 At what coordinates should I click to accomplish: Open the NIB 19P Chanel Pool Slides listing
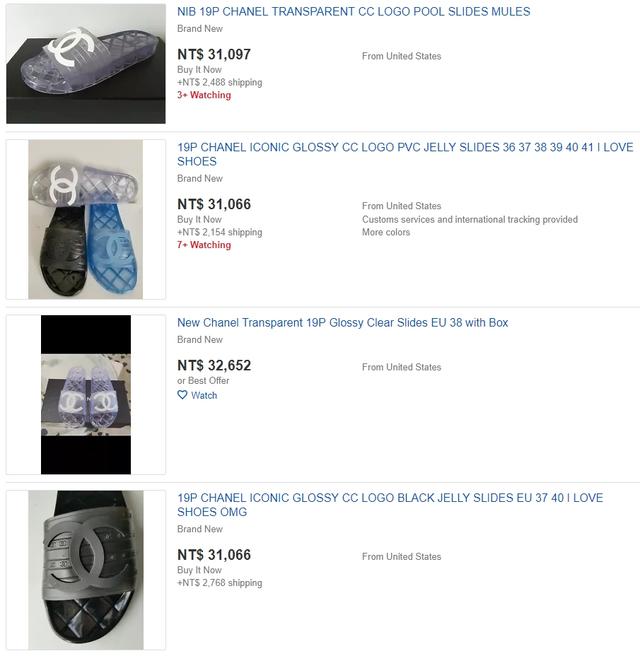353,12
